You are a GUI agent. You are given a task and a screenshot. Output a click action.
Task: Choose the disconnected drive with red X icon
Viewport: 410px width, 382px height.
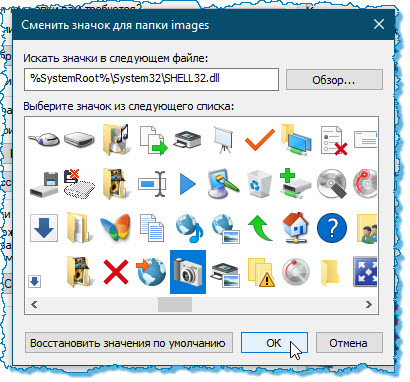tap(79, 183)
